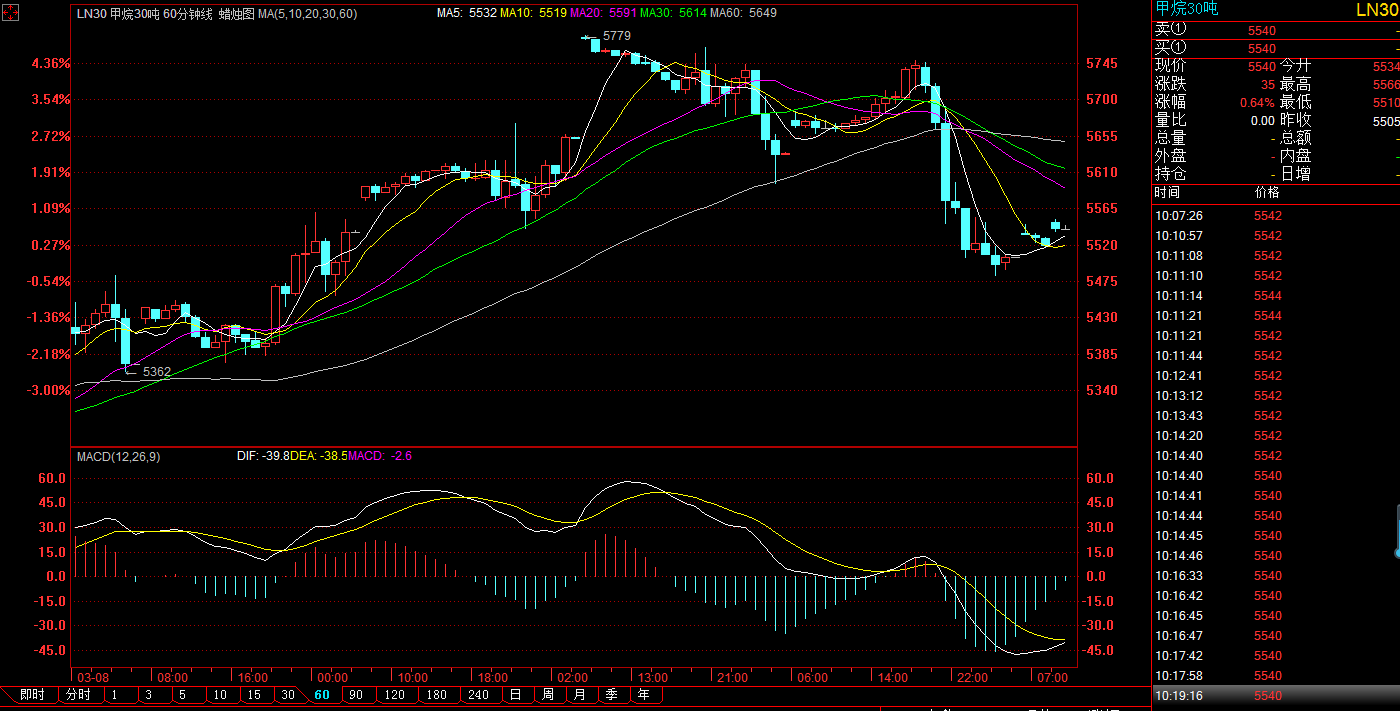Select the 120-minute period tab
Image resolution: width=1400 pixels, height=711 pixels.
pyautogui.click(x=394, y=694)
